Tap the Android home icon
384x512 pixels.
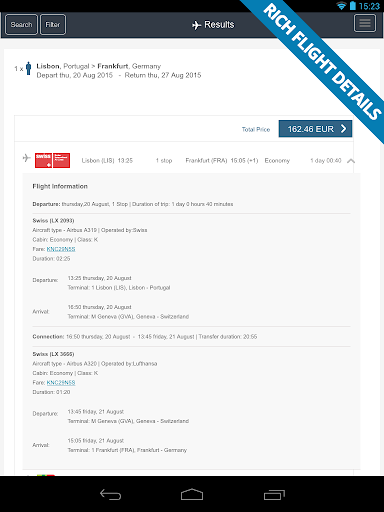[x=192, y=495]
